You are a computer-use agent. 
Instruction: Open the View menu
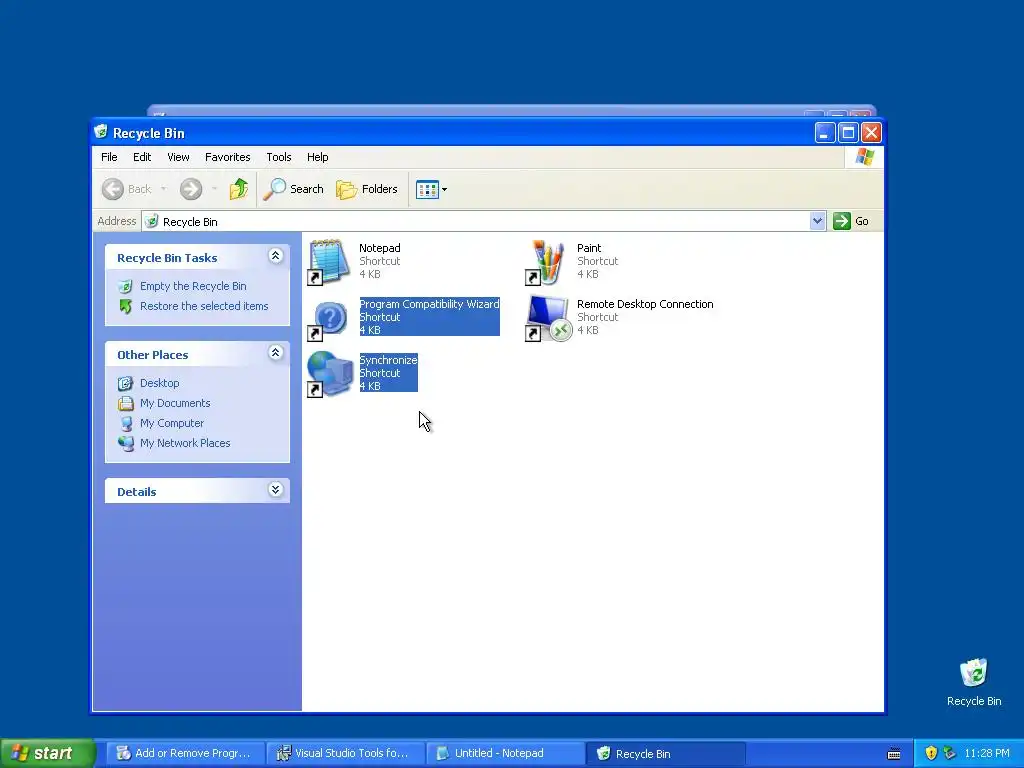178,157
